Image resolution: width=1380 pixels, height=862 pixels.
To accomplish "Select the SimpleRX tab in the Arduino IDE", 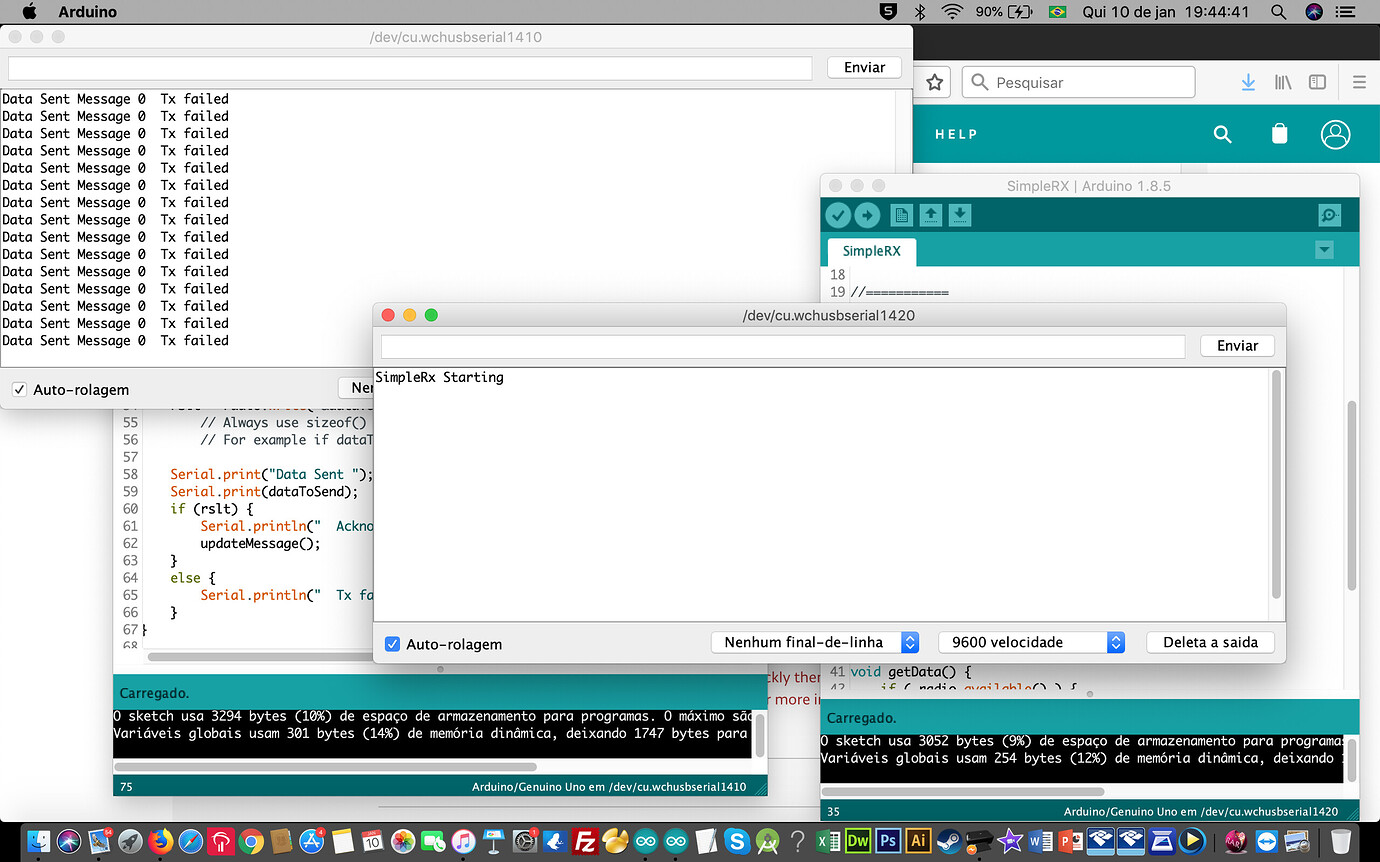I will (870, 252).
